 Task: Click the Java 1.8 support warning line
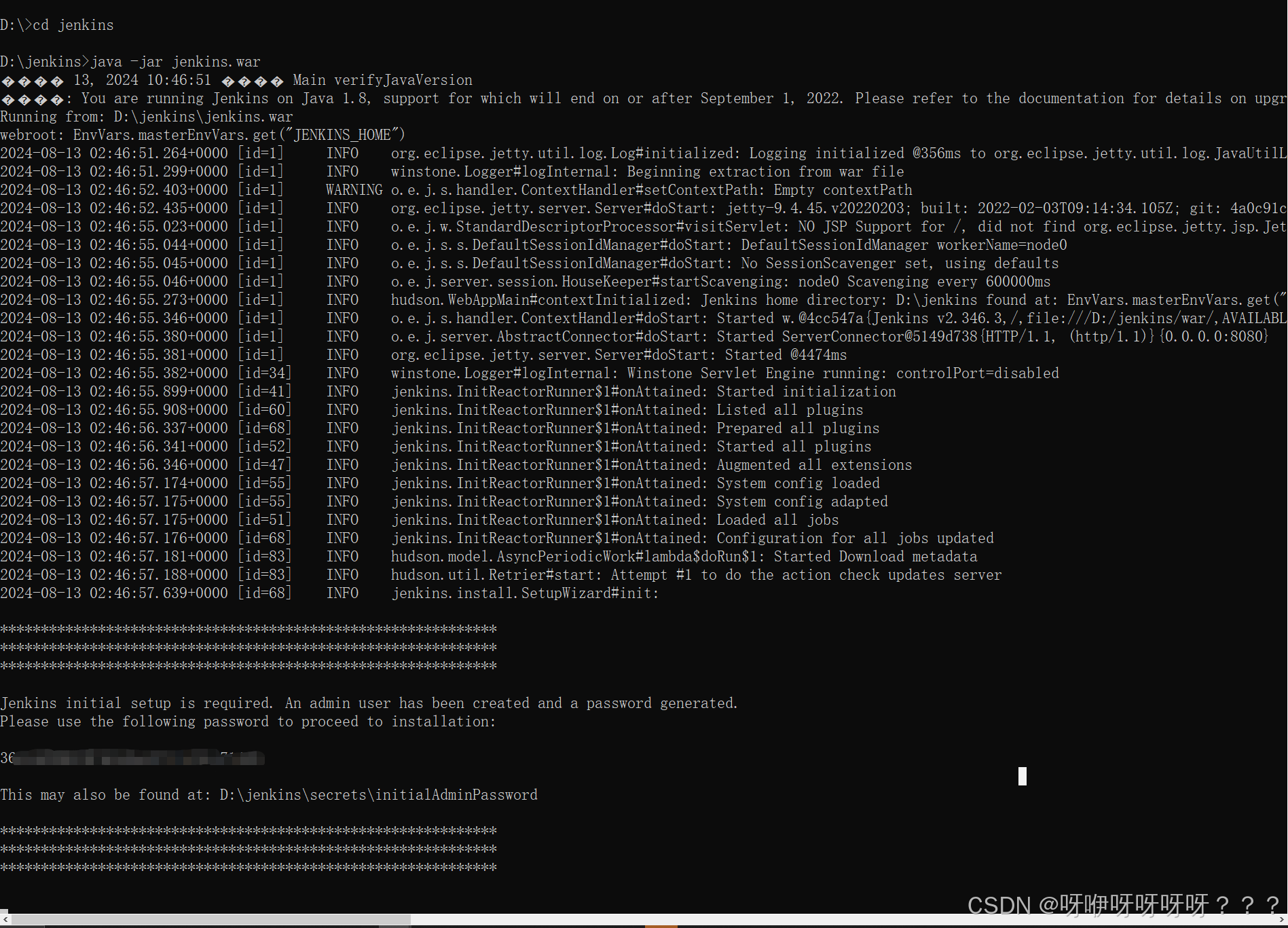(x=644, y=98)
